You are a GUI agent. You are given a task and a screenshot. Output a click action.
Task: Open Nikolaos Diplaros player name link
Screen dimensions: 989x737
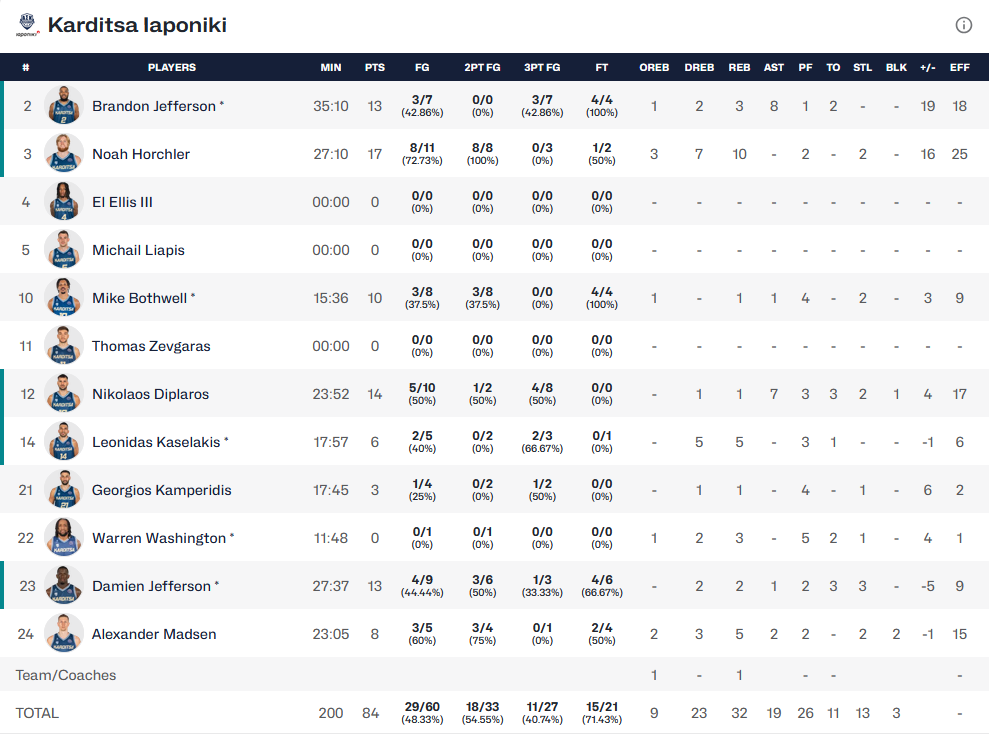(150, 394)
